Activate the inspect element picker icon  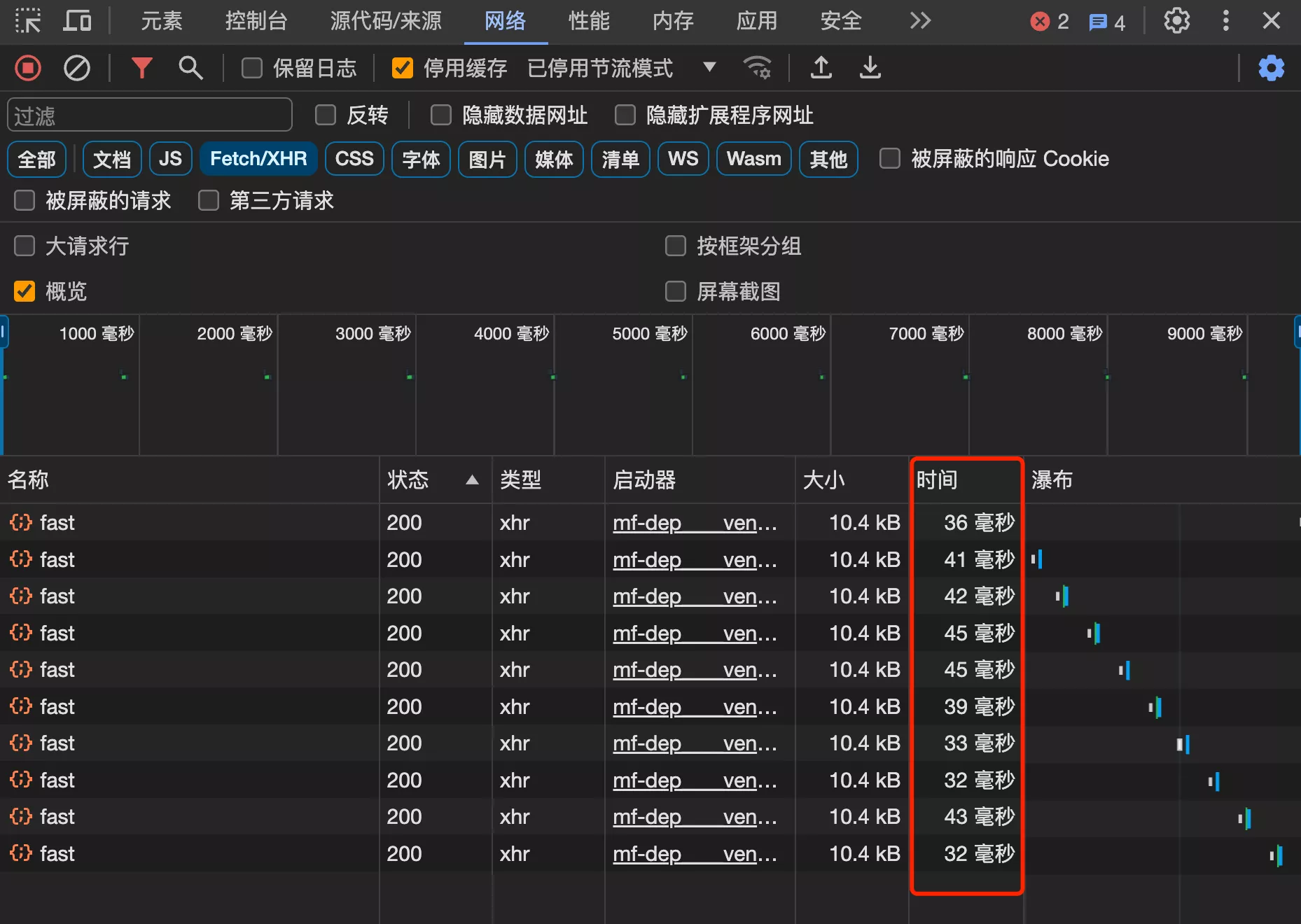coord(28,21)
